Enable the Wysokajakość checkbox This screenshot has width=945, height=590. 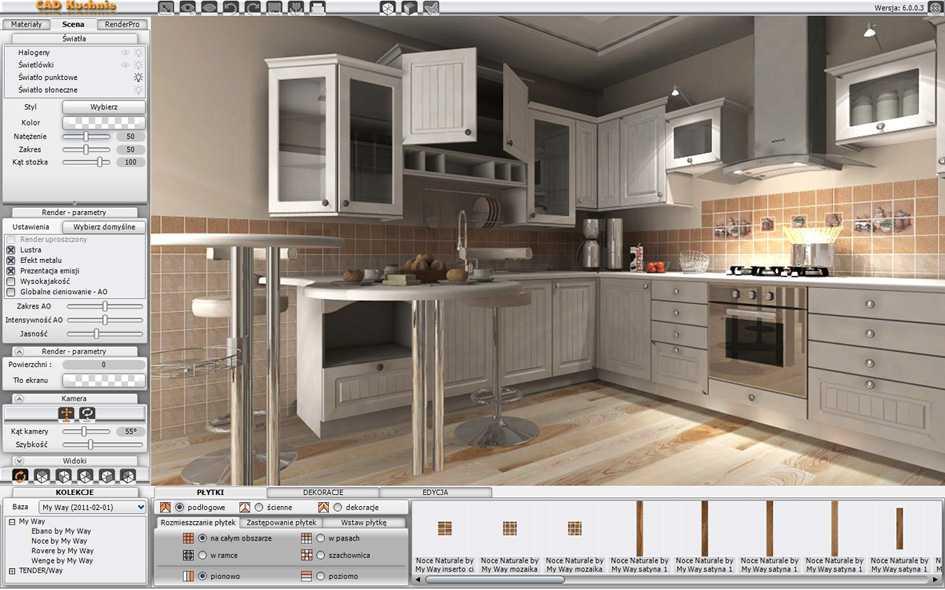tap(11, 281)
